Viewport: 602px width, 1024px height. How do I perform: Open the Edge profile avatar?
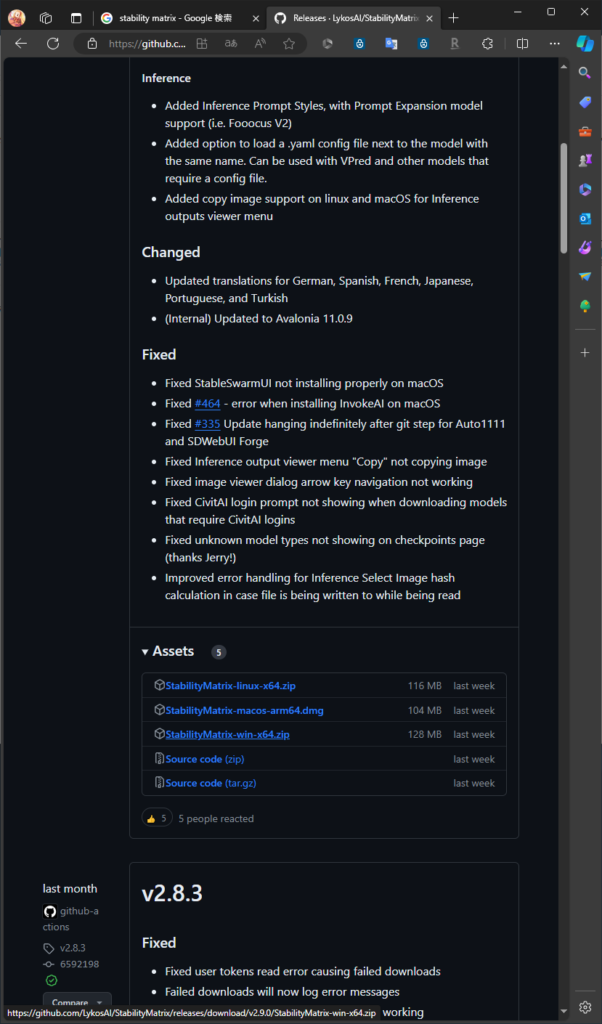pyautogui.click(x=16, y=18)
